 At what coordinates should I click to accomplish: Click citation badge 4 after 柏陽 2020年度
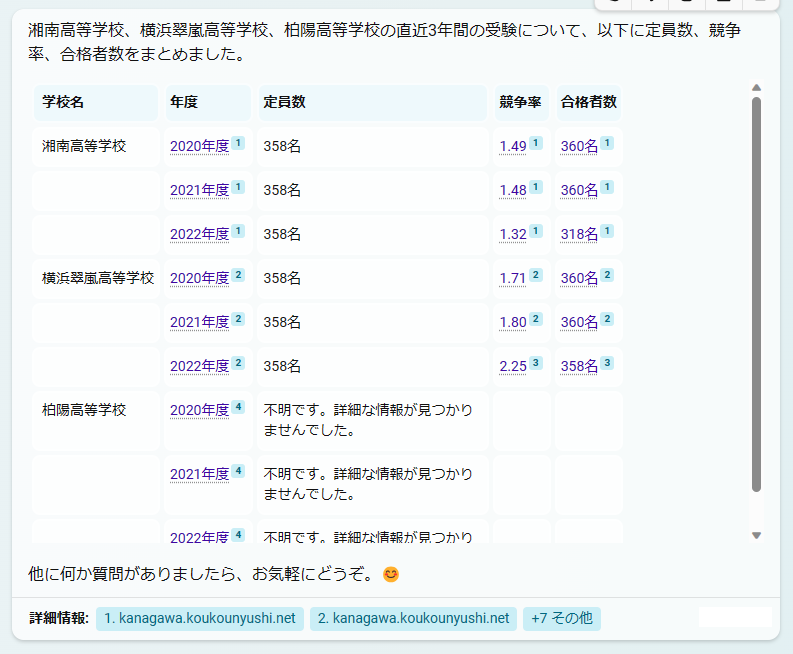click(238, 407)
